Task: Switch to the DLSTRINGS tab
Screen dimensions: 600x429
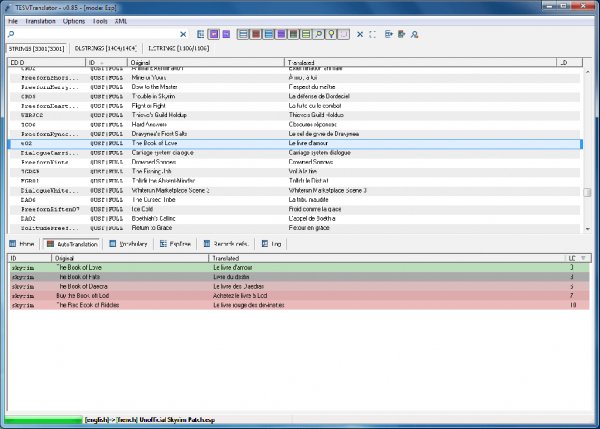Action: [106, 49]
